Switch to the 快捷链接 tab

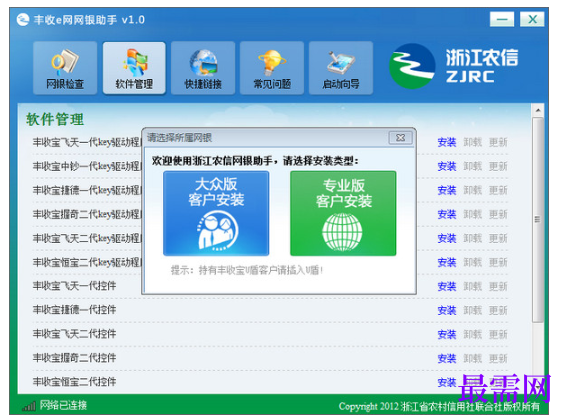coord(203,68)
